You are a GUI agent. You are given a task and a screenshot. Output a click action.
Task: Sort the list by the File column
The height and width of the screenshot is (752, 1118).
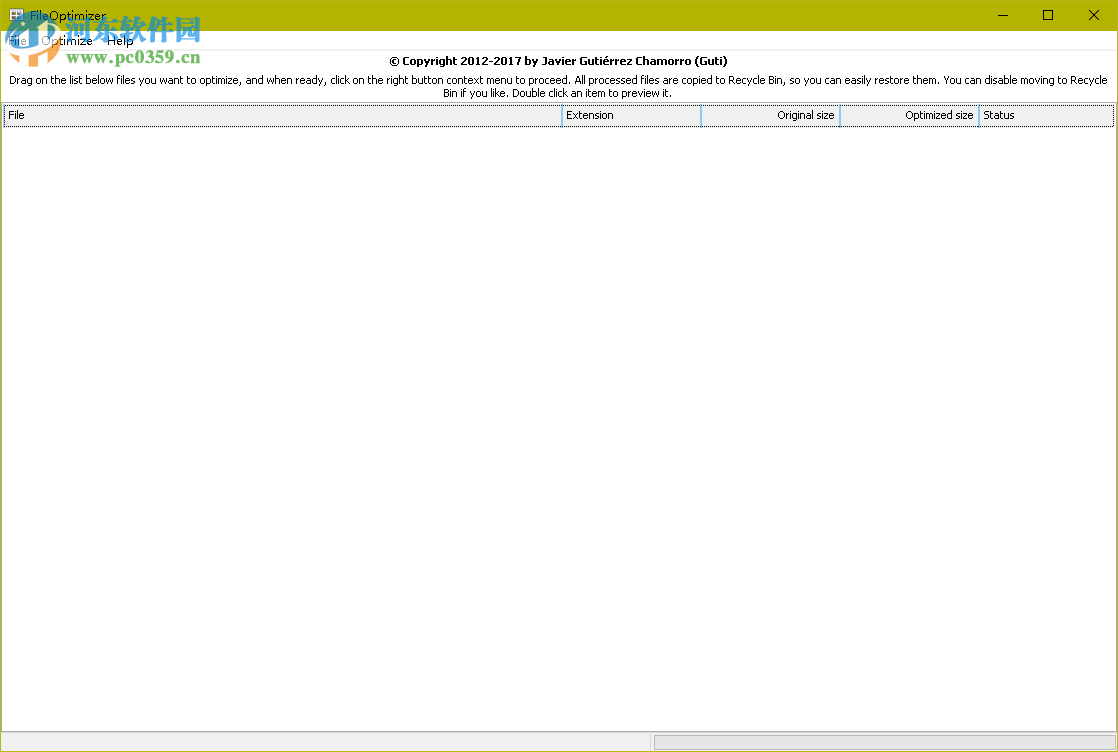[x=280, y=115]
